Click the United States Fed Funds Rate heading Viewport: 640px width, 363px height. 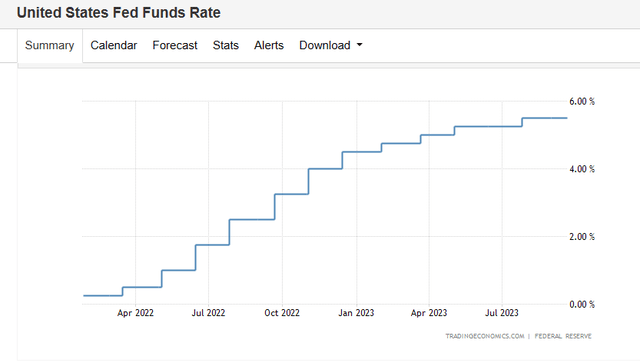coord(118,13)
